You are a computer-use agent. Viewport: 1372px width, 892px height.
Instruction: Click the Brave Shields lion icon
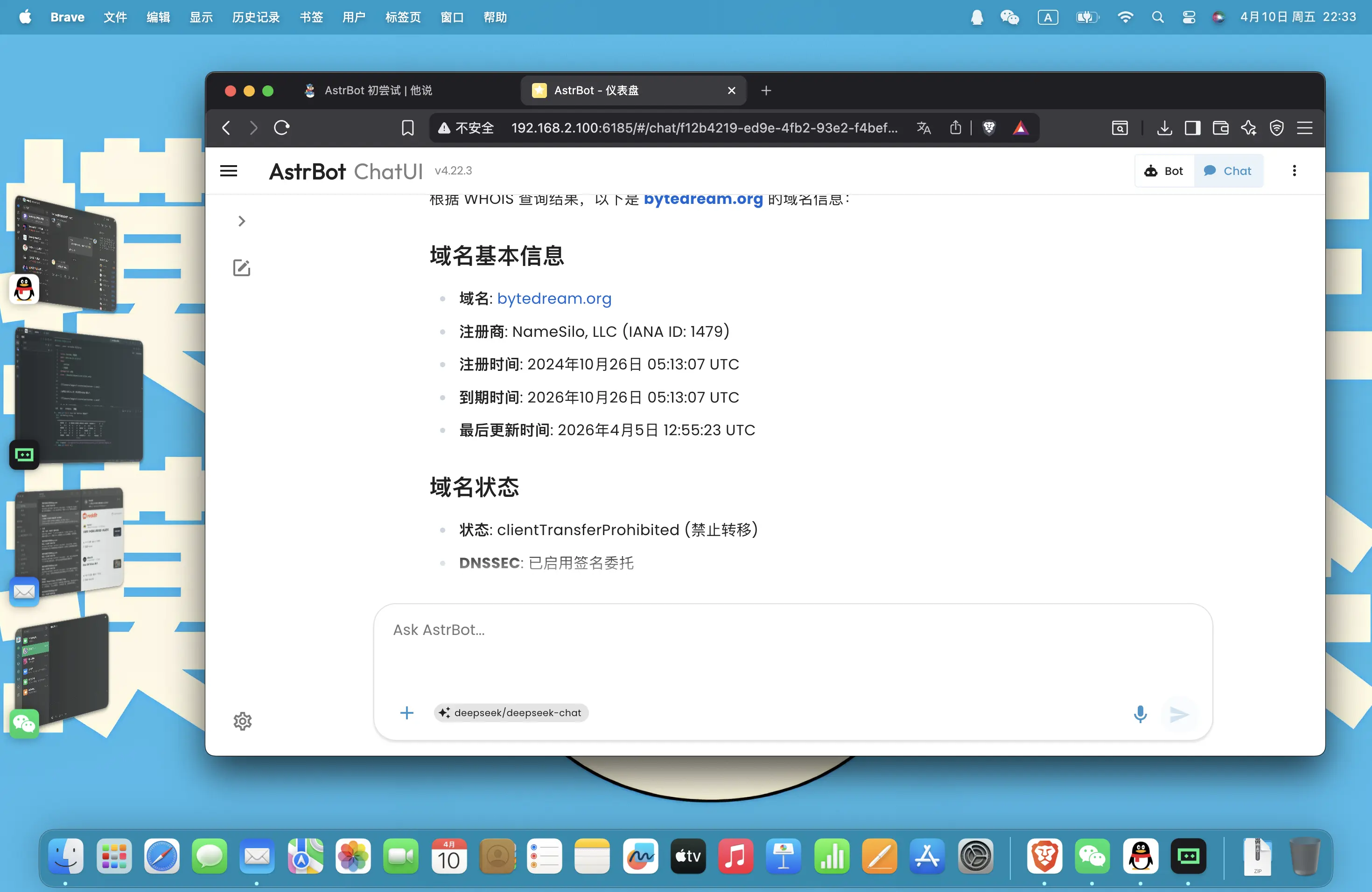coord(989,128)
